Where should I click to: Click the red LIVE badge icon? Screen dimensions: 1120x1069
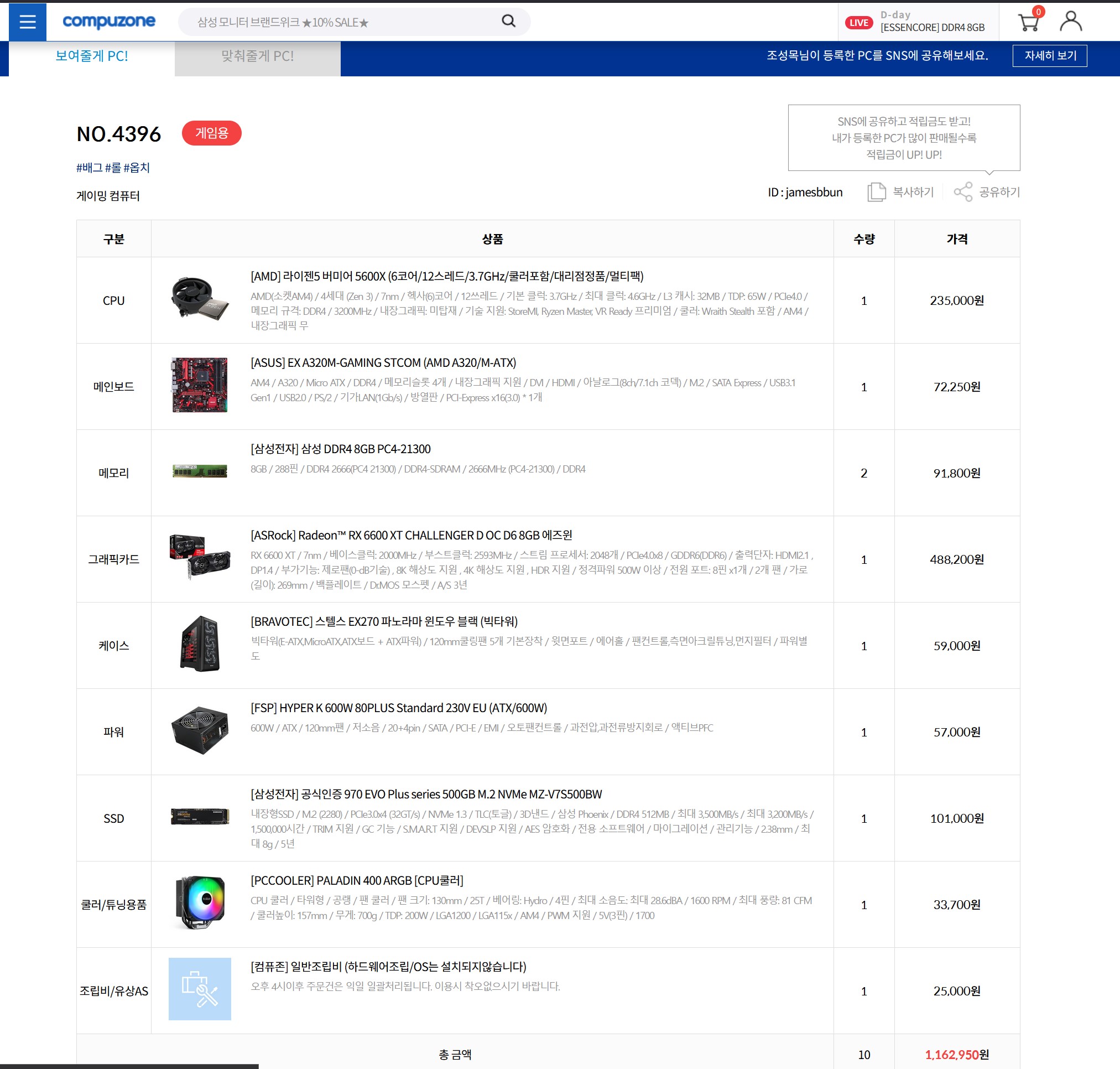[x=858, y=23]
